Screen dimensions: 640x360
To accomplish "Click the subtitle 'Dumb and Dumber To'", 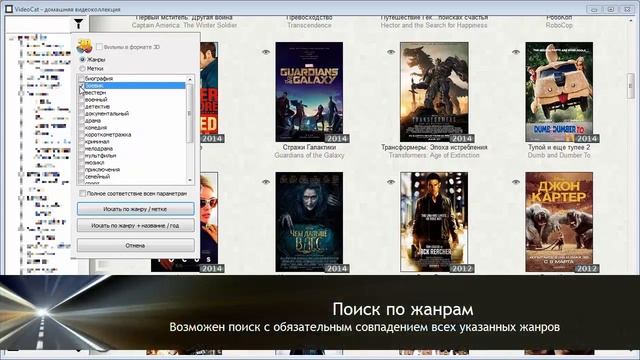I will (559, 156).
